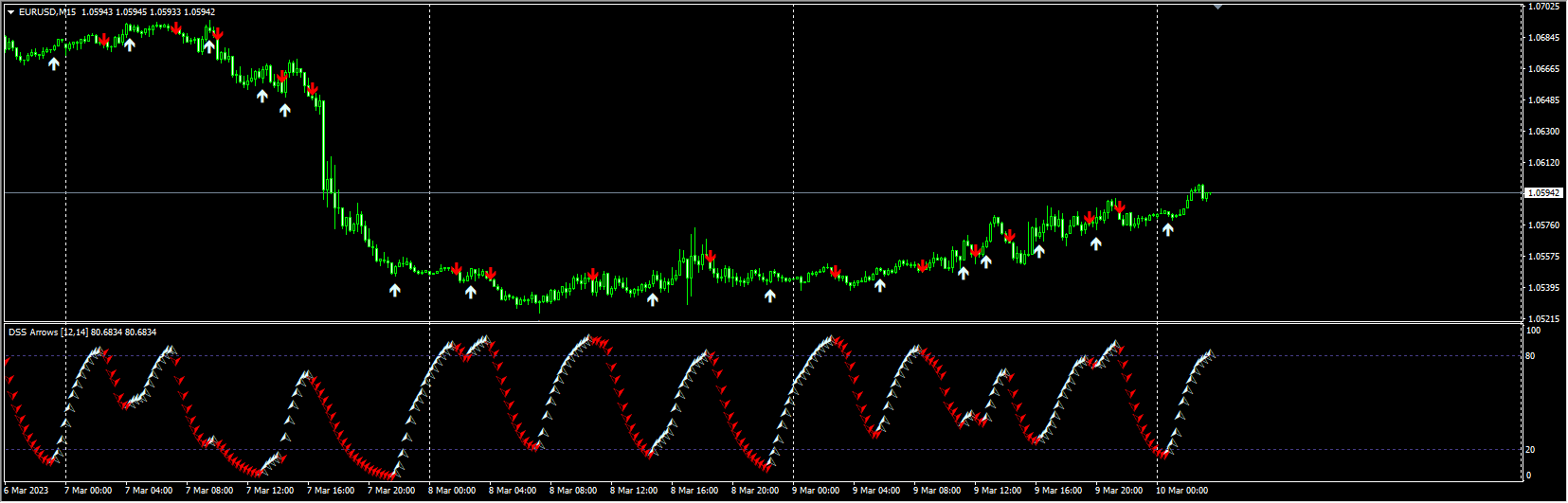This screenshot has height=503, width=1568.
Task: Select the highlighted current price label 1.05942
Action: 1543,193
